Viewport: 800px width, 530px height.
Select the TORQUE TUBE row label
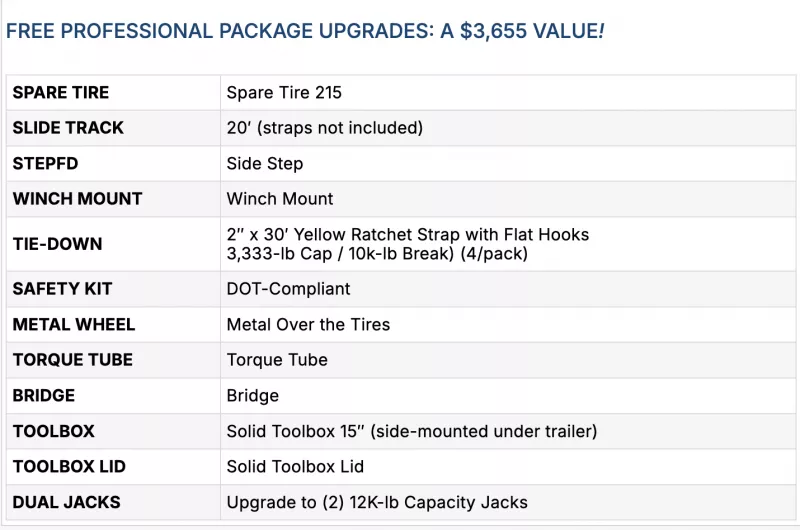coord(72,360)
